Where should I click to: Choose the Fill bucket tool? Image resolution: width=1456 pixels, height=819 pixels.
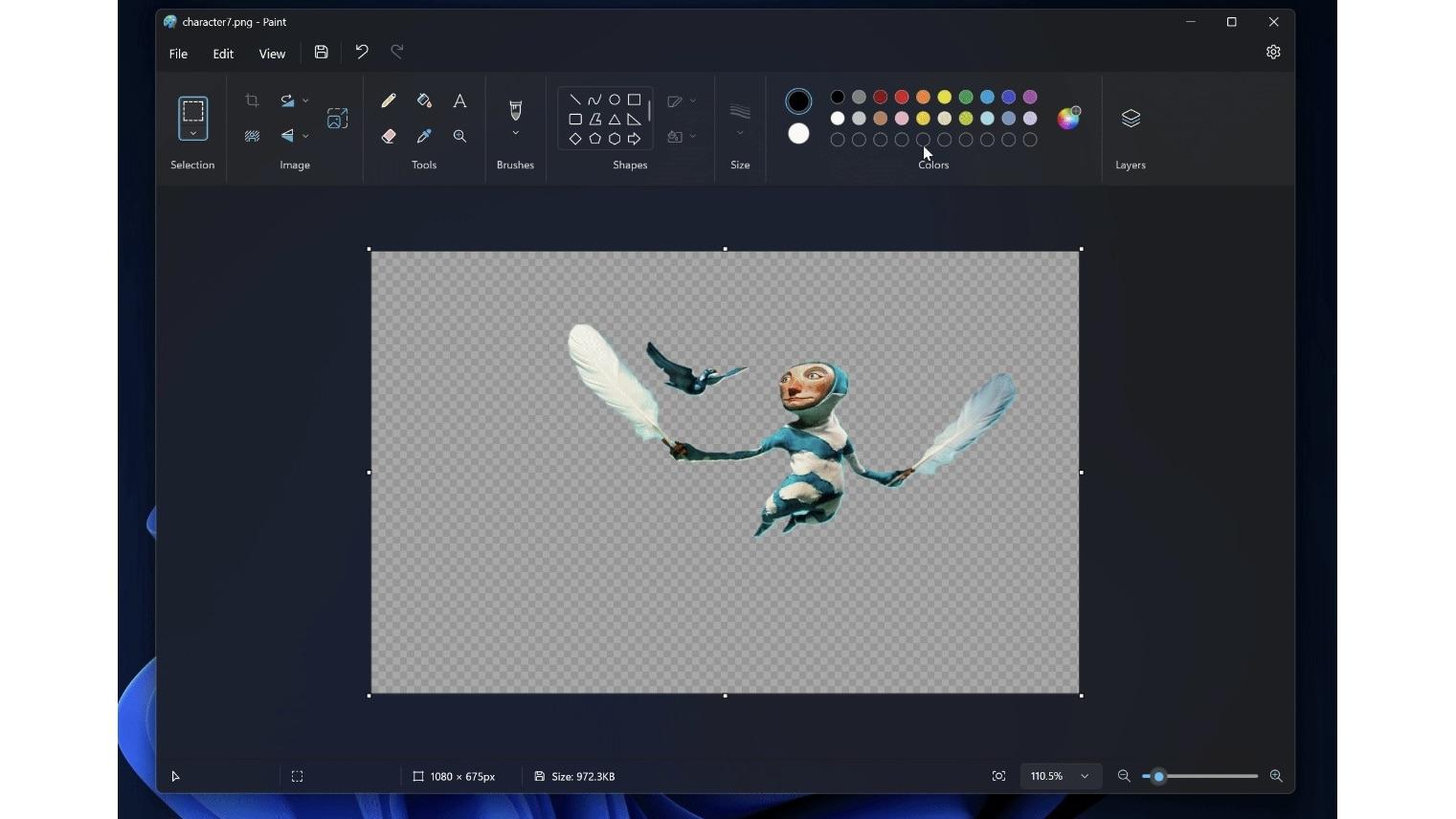click(x=424, y=100)
